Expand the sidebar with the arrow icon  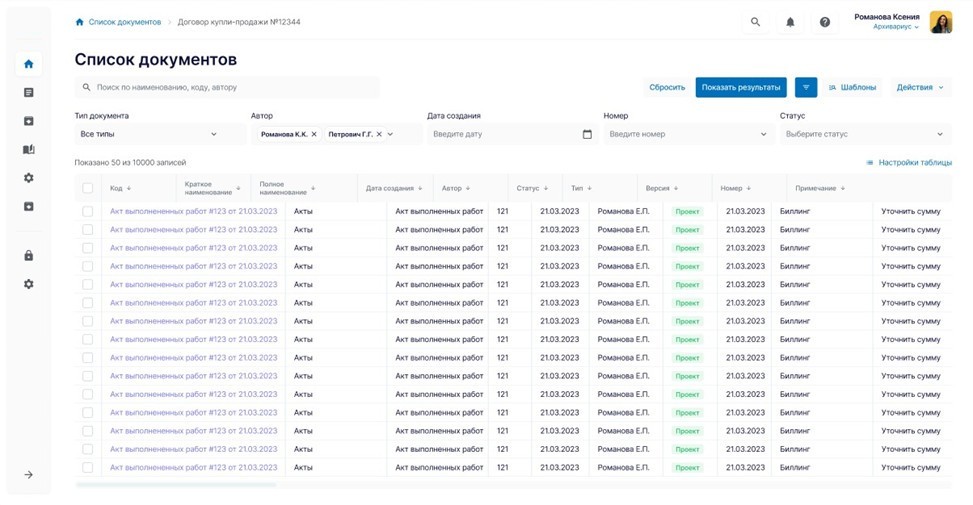click(x=29, y=475)
